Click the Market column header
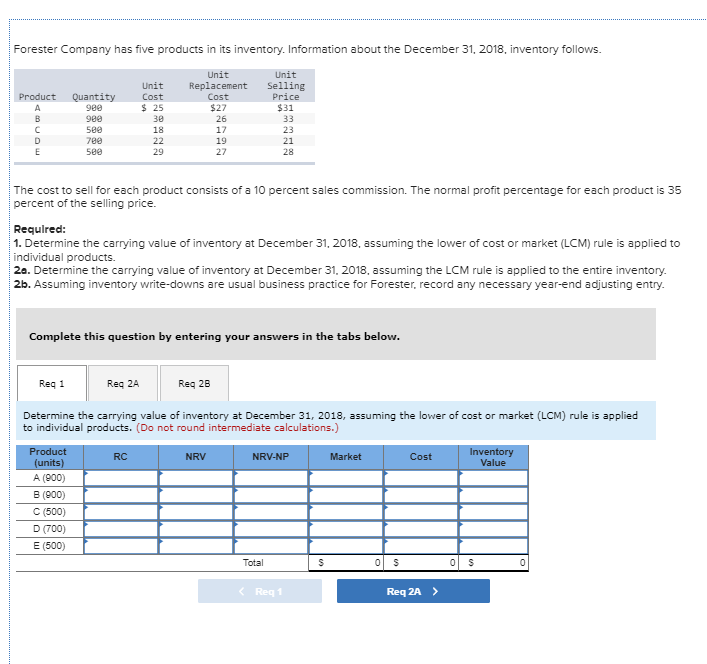The height and width of the screenshot is (664, 707). pos(346,457)
